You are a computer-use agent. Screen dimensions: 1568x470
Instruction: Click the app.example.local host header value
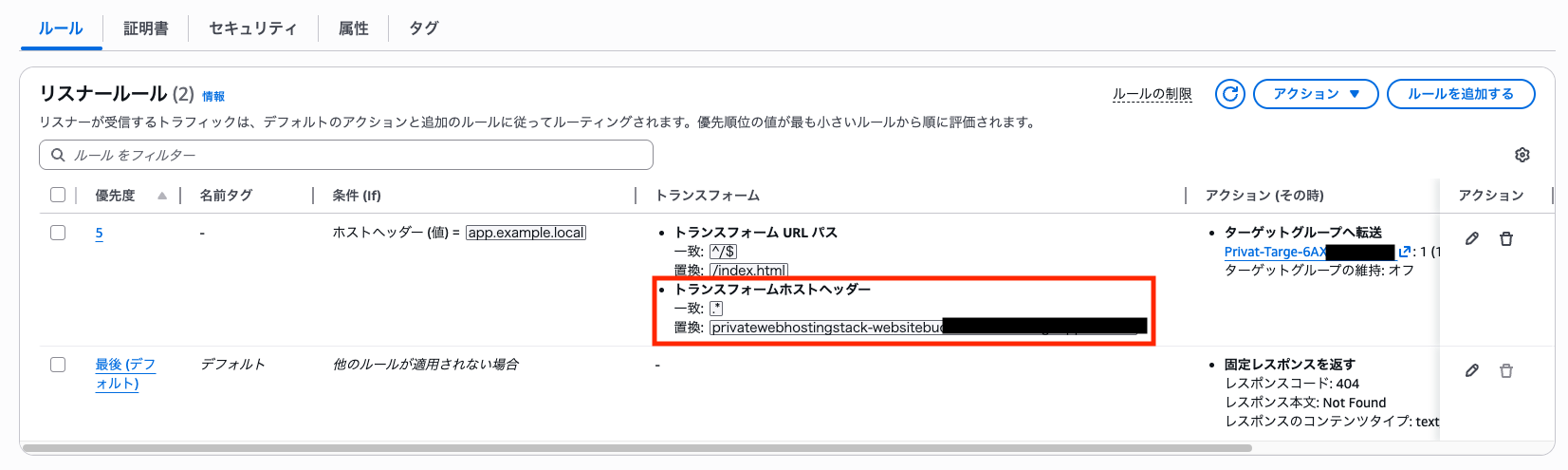(526, 233)
